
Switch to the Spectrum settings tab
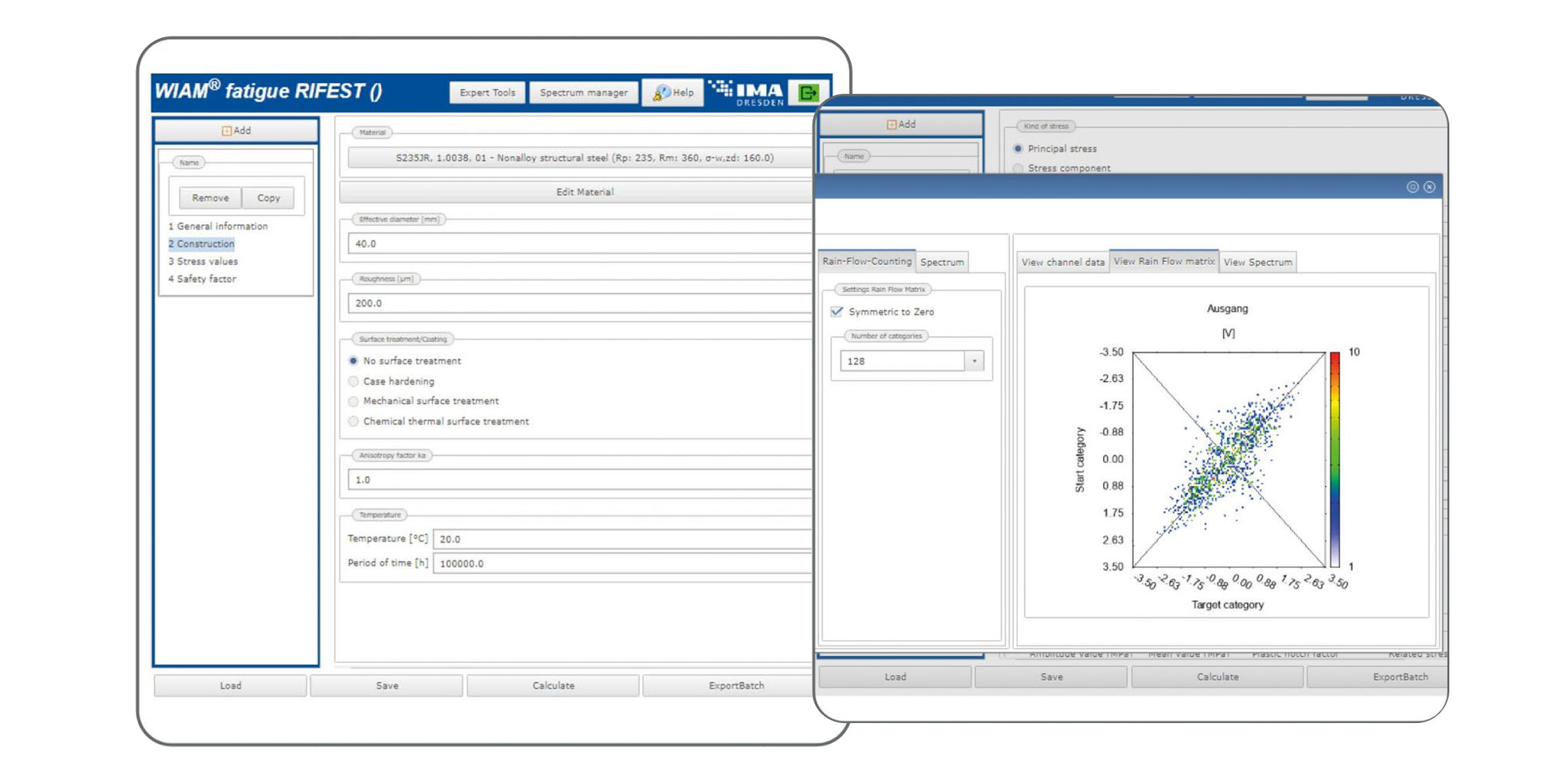(942, 262)
